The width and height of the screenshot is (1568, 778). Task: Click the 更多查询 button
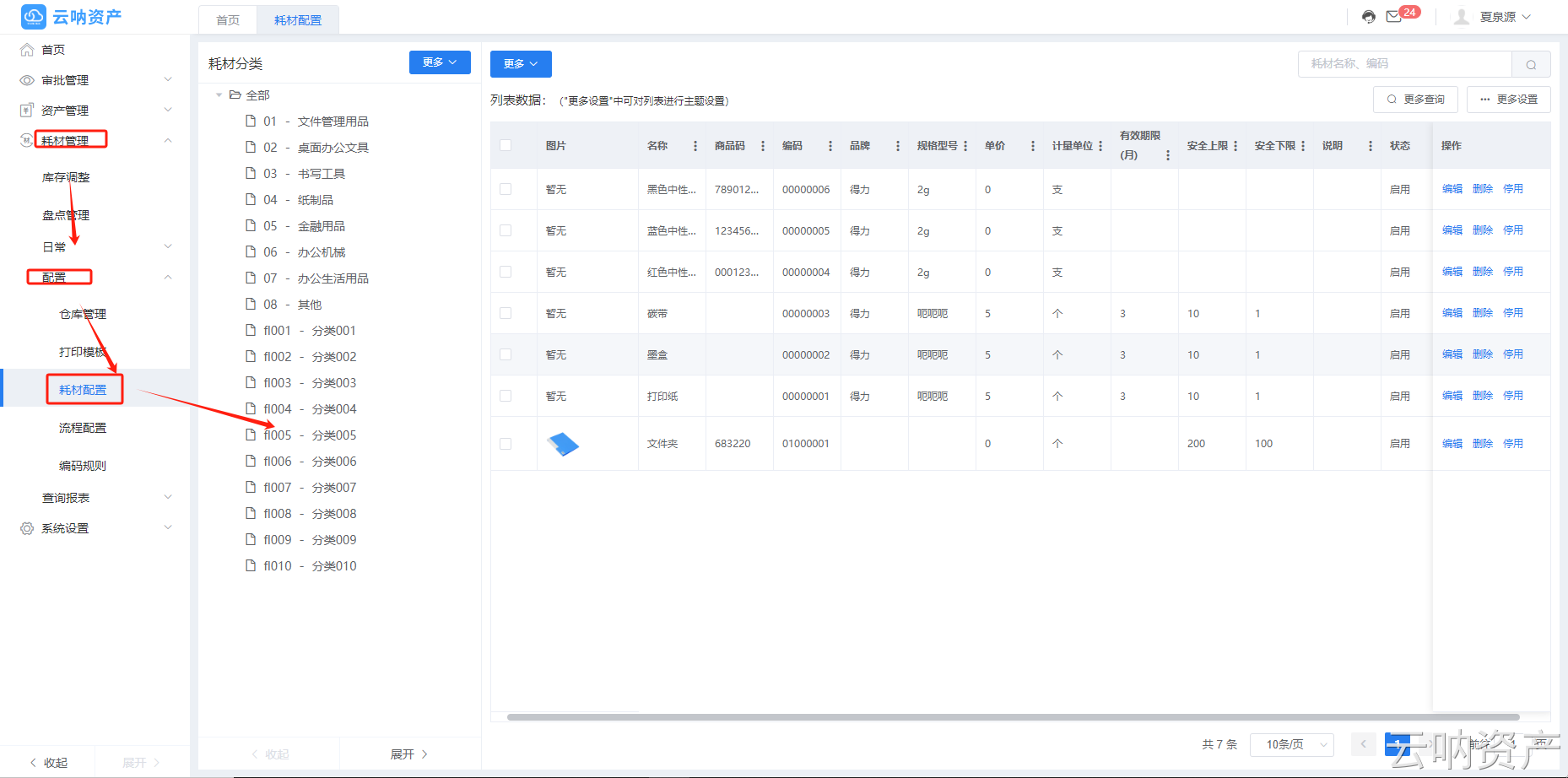[1416, 100]
